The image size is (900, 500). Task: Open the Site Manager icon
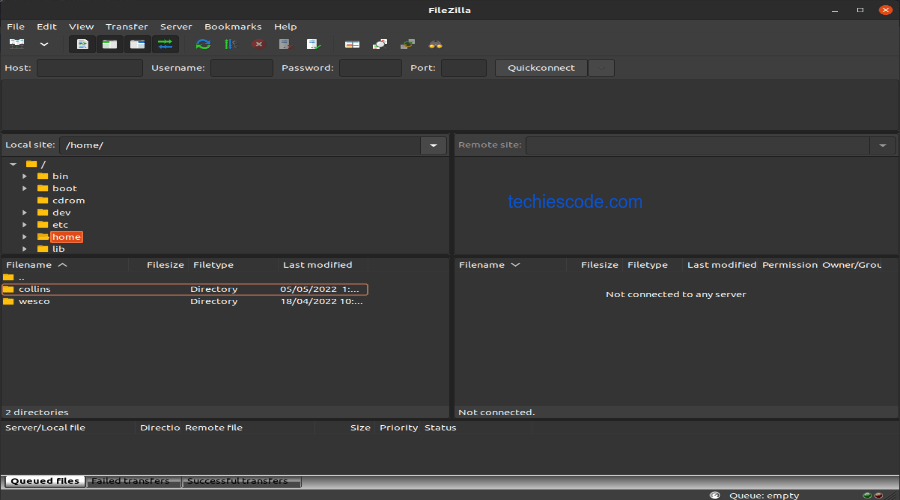pyautogui.click(x=17, y=44)
